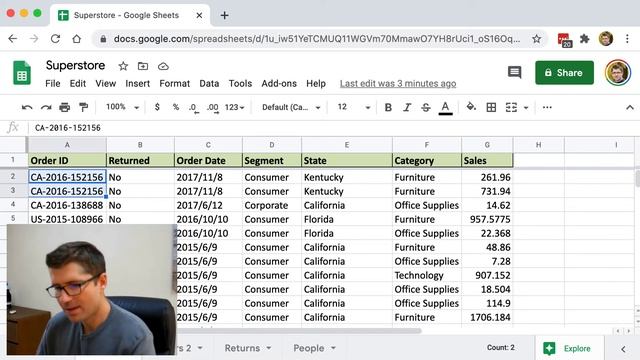
Task: Select the Paint format tool
Action: coord(84,107)
